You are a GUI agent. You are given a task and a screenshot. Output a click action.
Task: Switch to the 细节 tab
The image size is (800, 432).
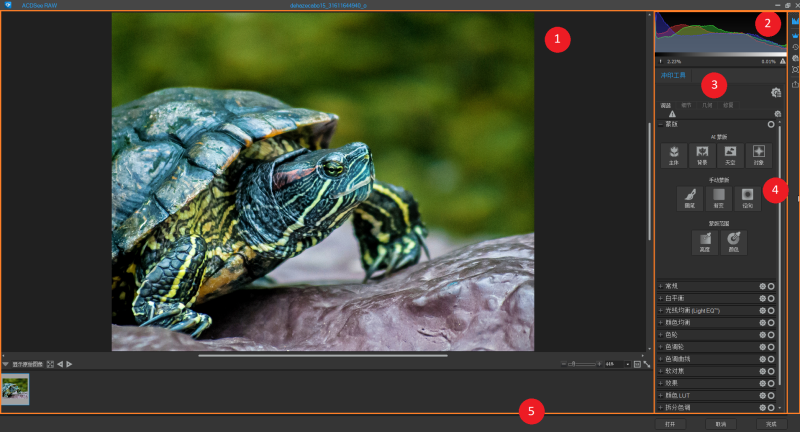coord(686,105)
